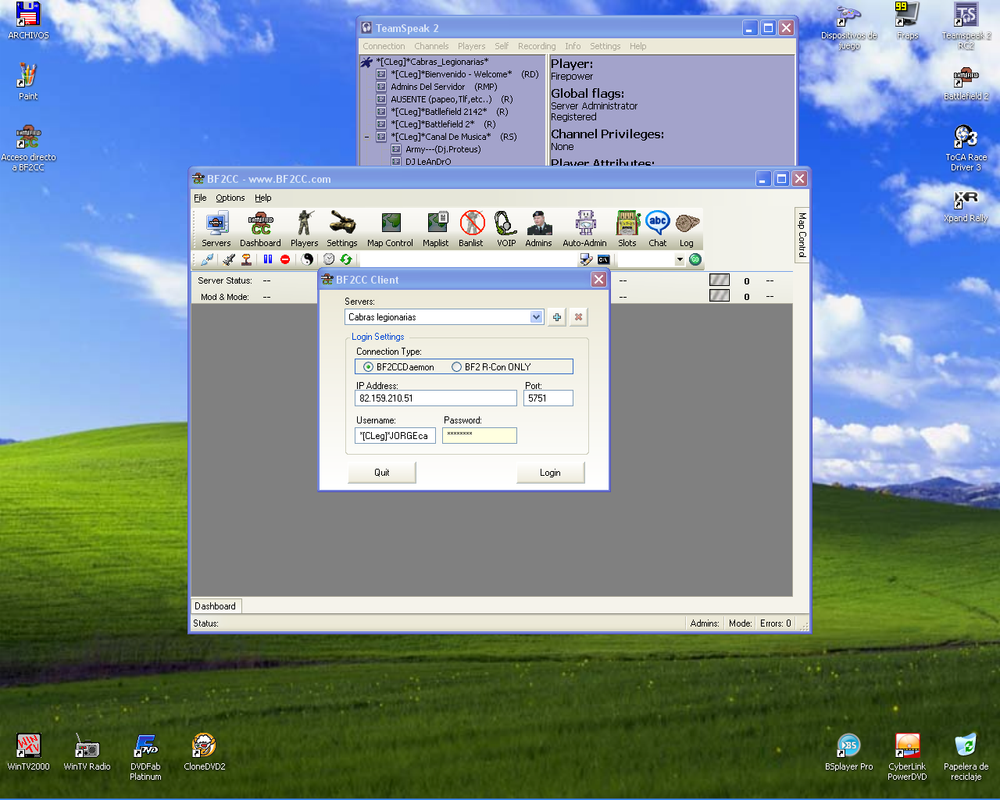The image size is (1000, 800).
Task: Click the blue pause icon in small toolbar
Action: tap(268, 260)
